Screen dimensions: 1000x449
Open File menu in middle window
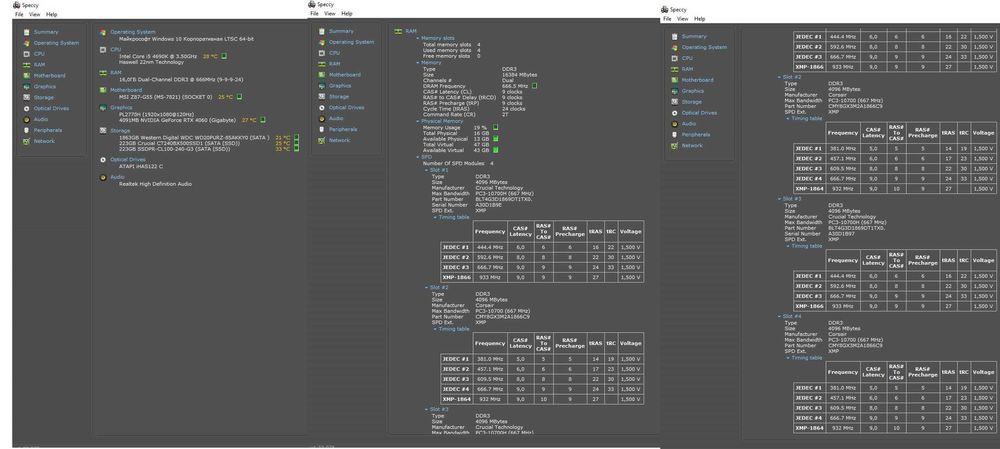(x=314, y=13)
